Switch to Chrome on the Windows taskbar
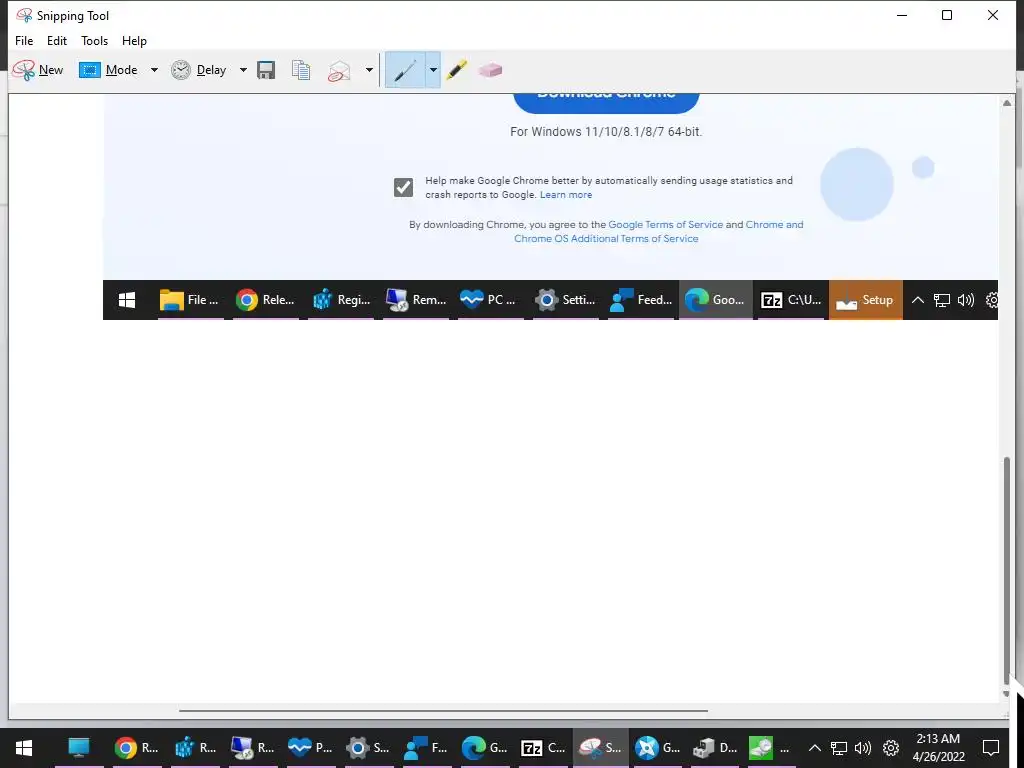The image size is (1024, 768). click(x=136, y=748)
